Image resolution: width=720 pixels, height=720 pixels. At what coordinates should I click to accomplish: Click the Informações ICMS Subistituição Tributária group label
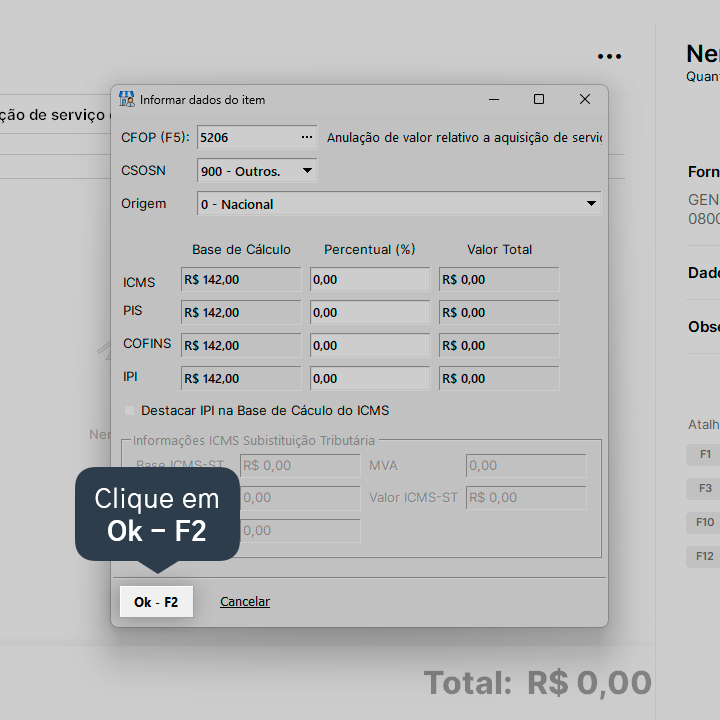tap(253, 440)
